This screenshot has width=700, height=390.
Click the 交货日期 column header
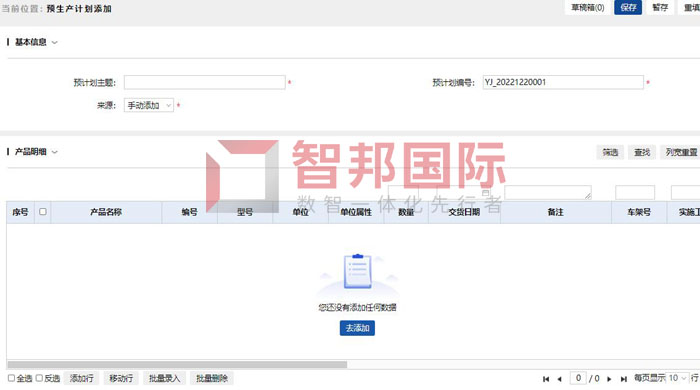(x=464, y=212)
